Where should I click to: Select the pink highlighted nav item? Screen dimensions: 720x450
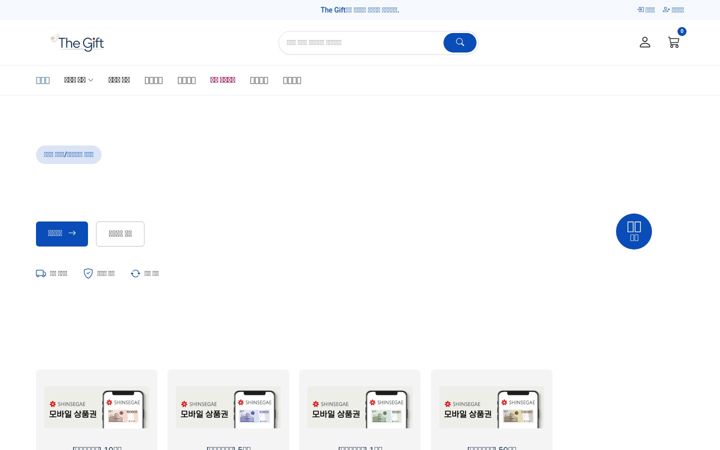click(223, 80)
